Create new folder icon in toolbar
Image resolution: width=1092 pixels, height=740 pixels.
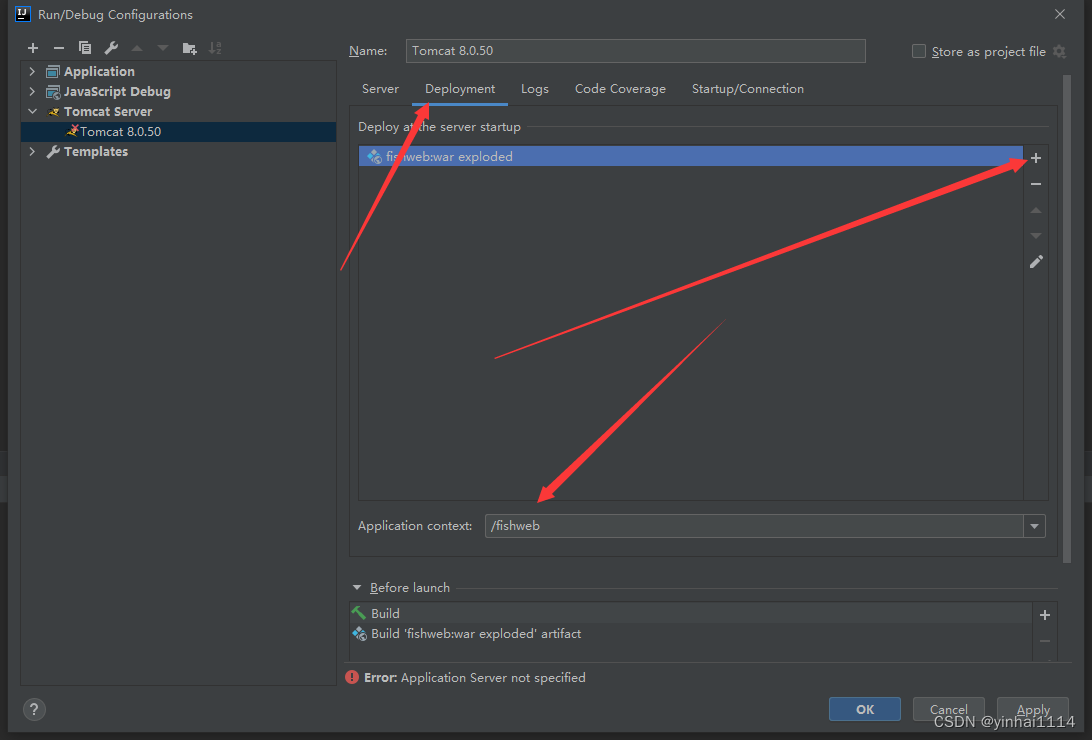click(189, 48)
